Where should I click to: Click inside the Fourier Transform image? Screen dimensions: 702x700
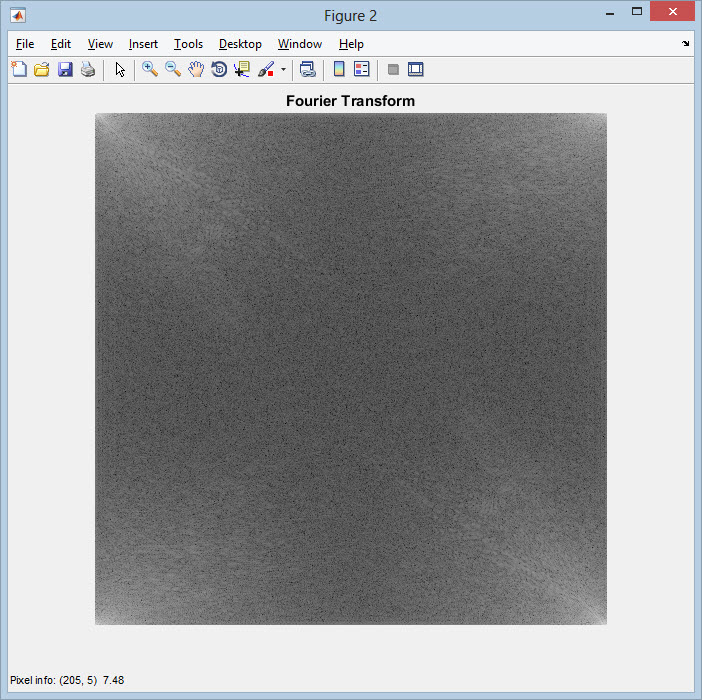[351, 368]
